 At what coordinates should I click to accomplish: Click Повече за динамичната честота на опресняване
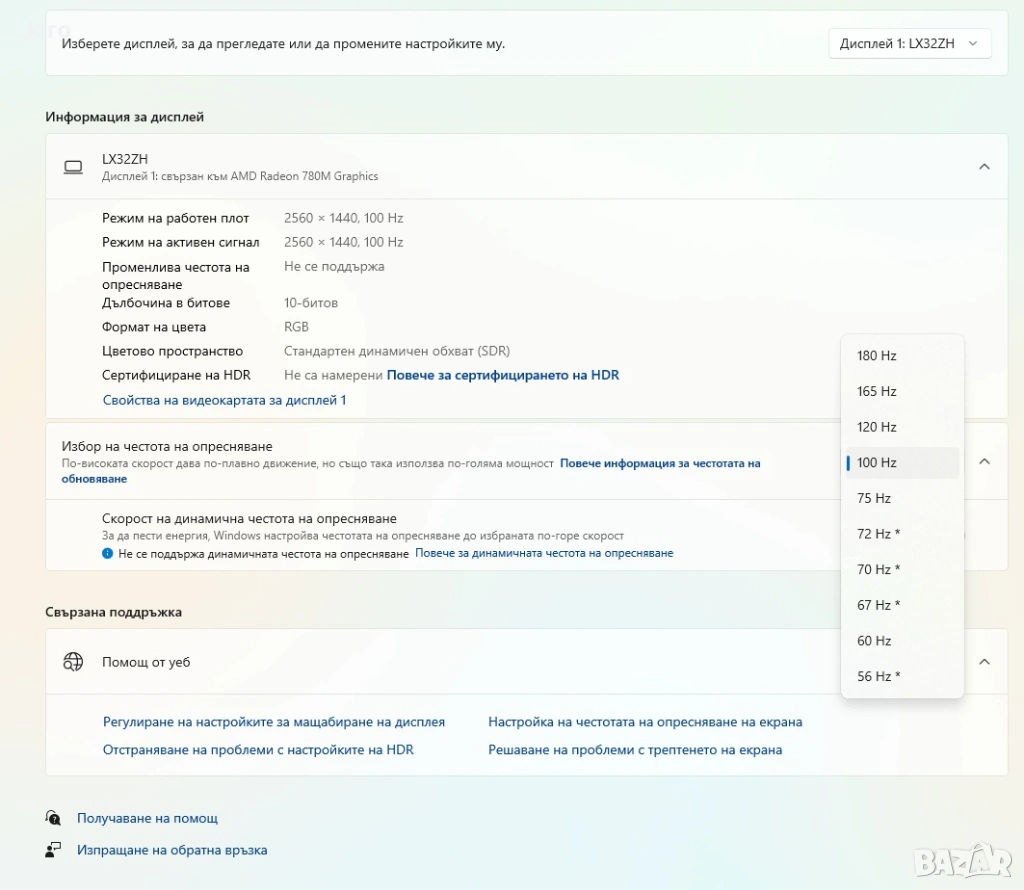[544, 553]
